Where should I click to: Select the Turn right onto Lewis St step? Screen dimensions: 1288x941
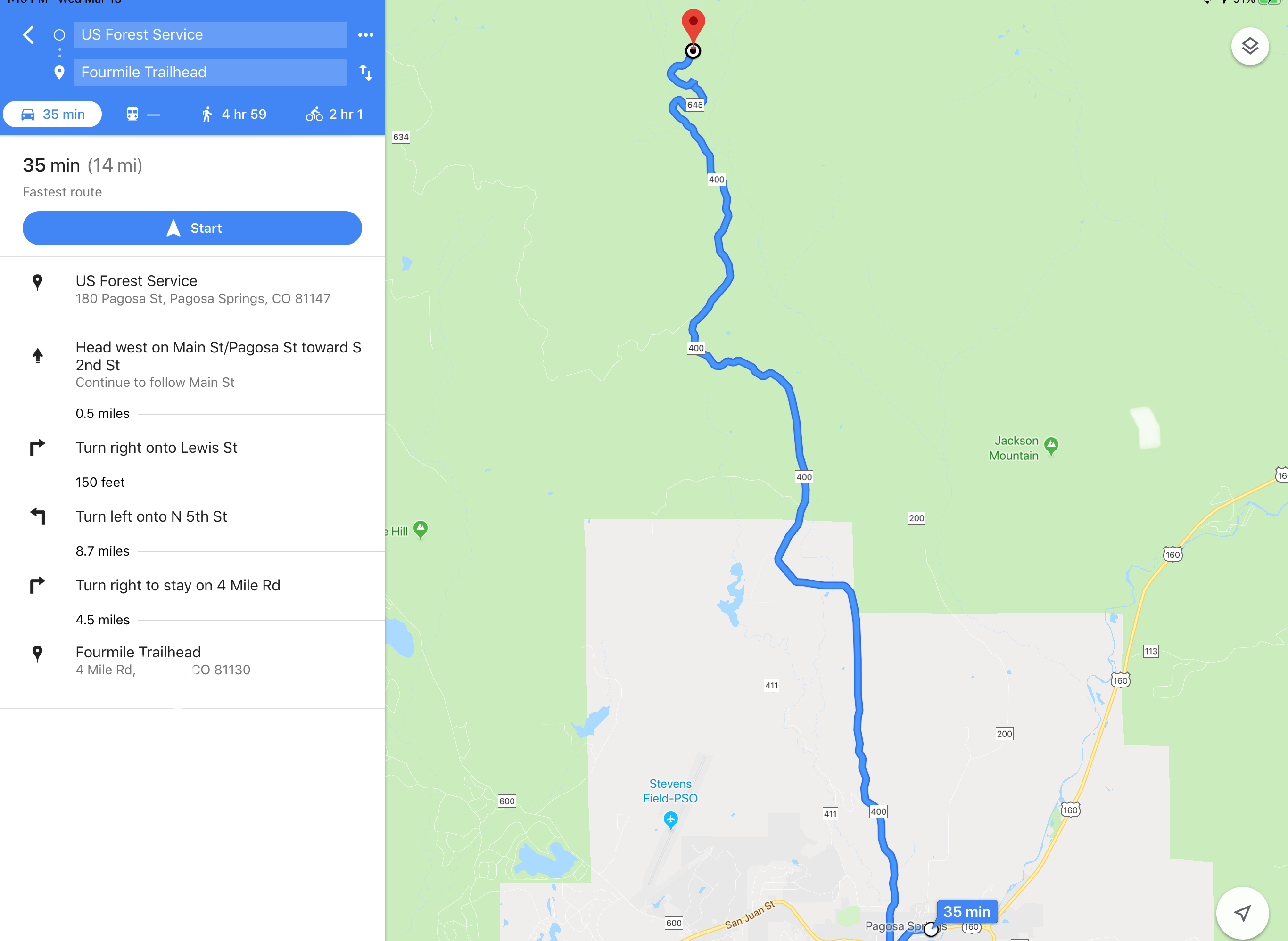click(x=192, y=448)
